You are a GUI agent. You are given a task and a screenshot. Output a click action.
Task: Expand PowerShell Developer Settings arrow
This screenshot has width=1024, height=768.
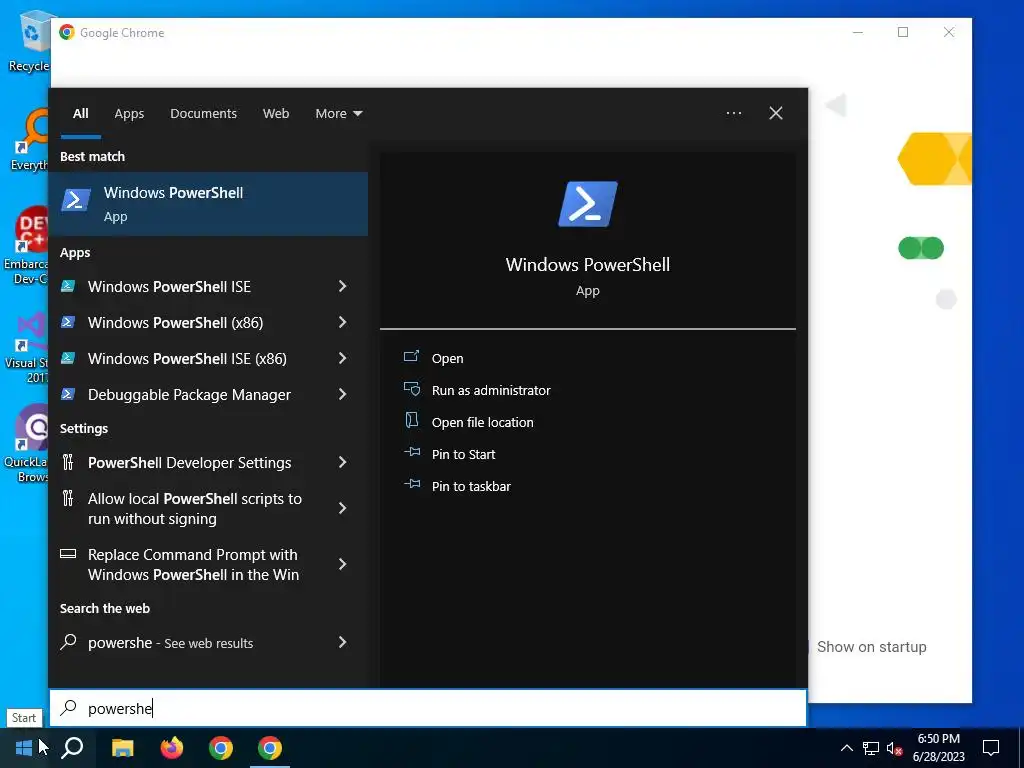coord(342,462)
